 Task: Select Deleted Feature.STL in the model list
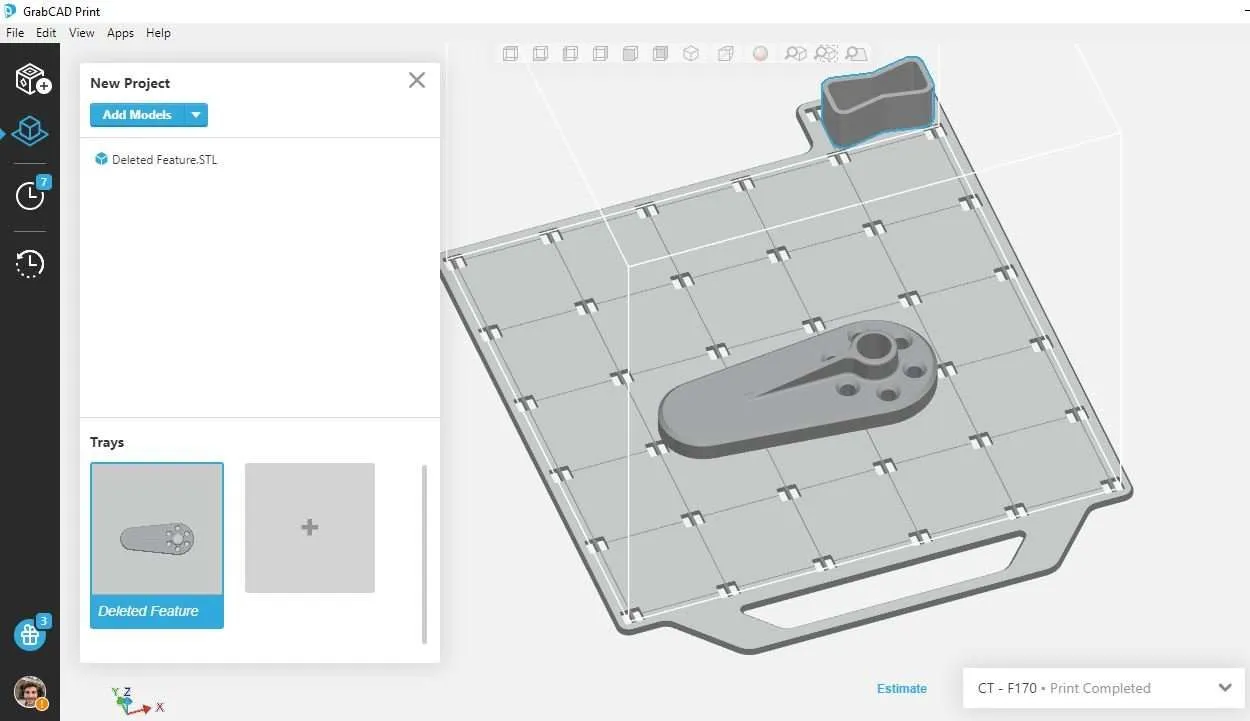(x=164, y=159)
